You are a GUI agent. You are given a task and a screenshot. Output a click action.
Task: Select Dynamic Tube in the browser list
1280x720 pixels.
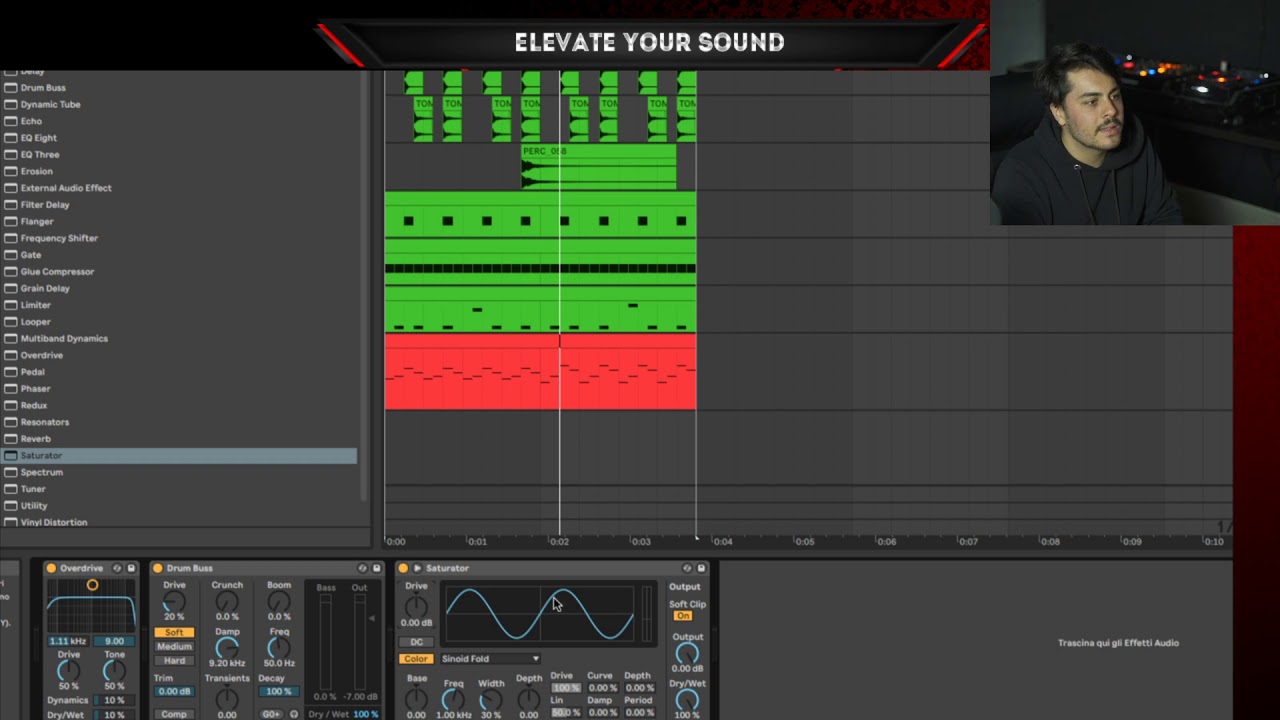tap(179, 105)
